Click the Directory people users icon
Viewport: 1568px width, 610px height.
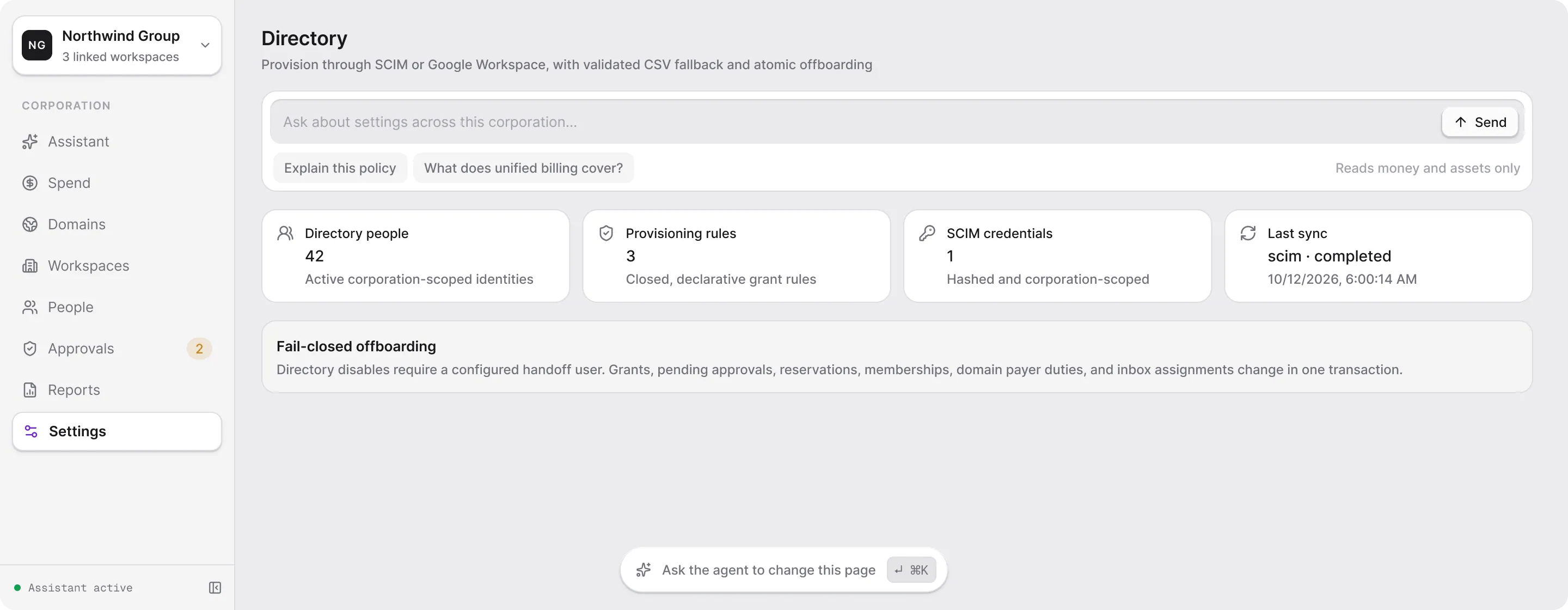point(285,234)
